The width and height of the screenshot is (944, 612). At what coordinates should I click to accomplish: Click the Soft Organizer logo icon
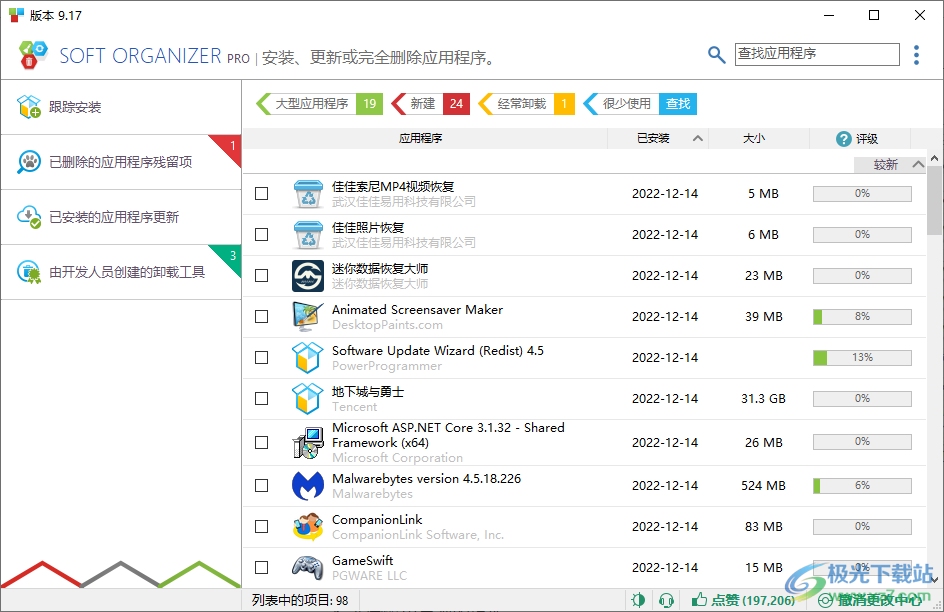pyautogui.click(x=33, y=55)
